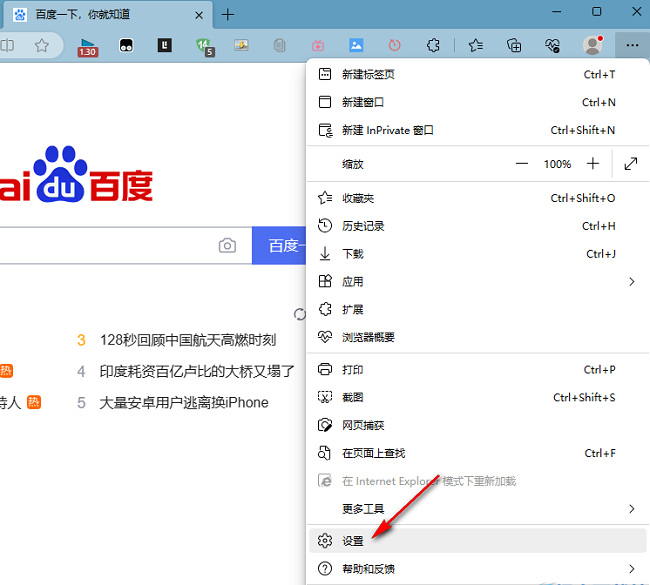Open 历史记录 from the menu
This screenshot has width=650, height=585.
[478, 226]
